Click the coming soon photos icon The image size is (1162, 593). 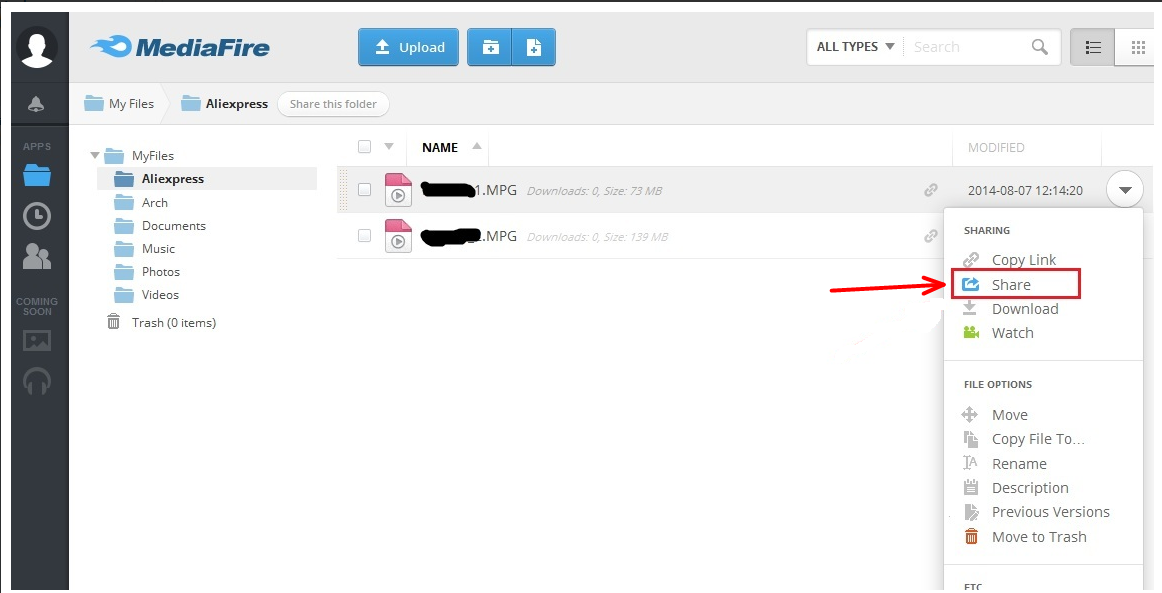point(37,341)
